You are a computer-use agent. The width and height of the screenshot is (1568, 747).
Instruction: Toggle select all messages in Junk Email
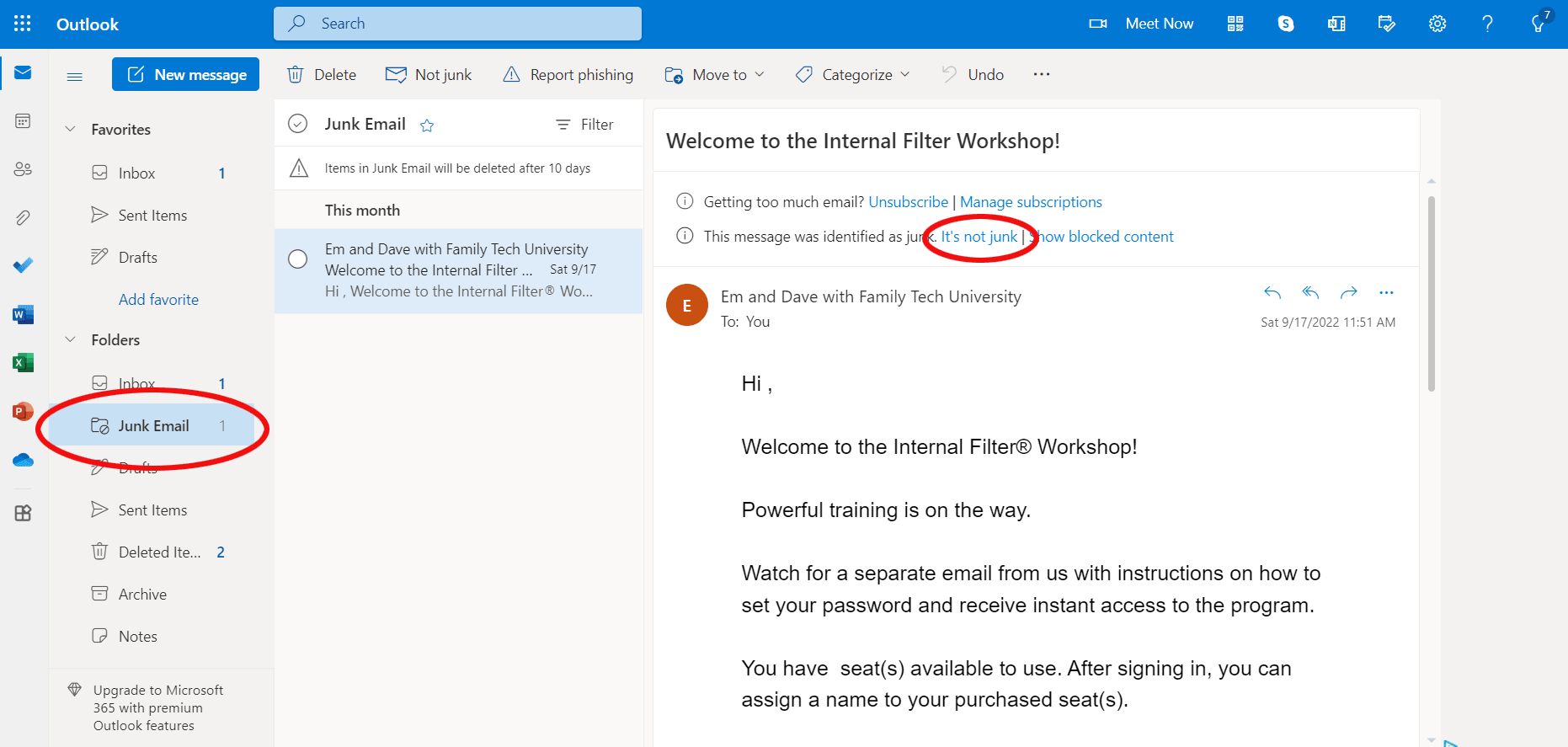297,124
